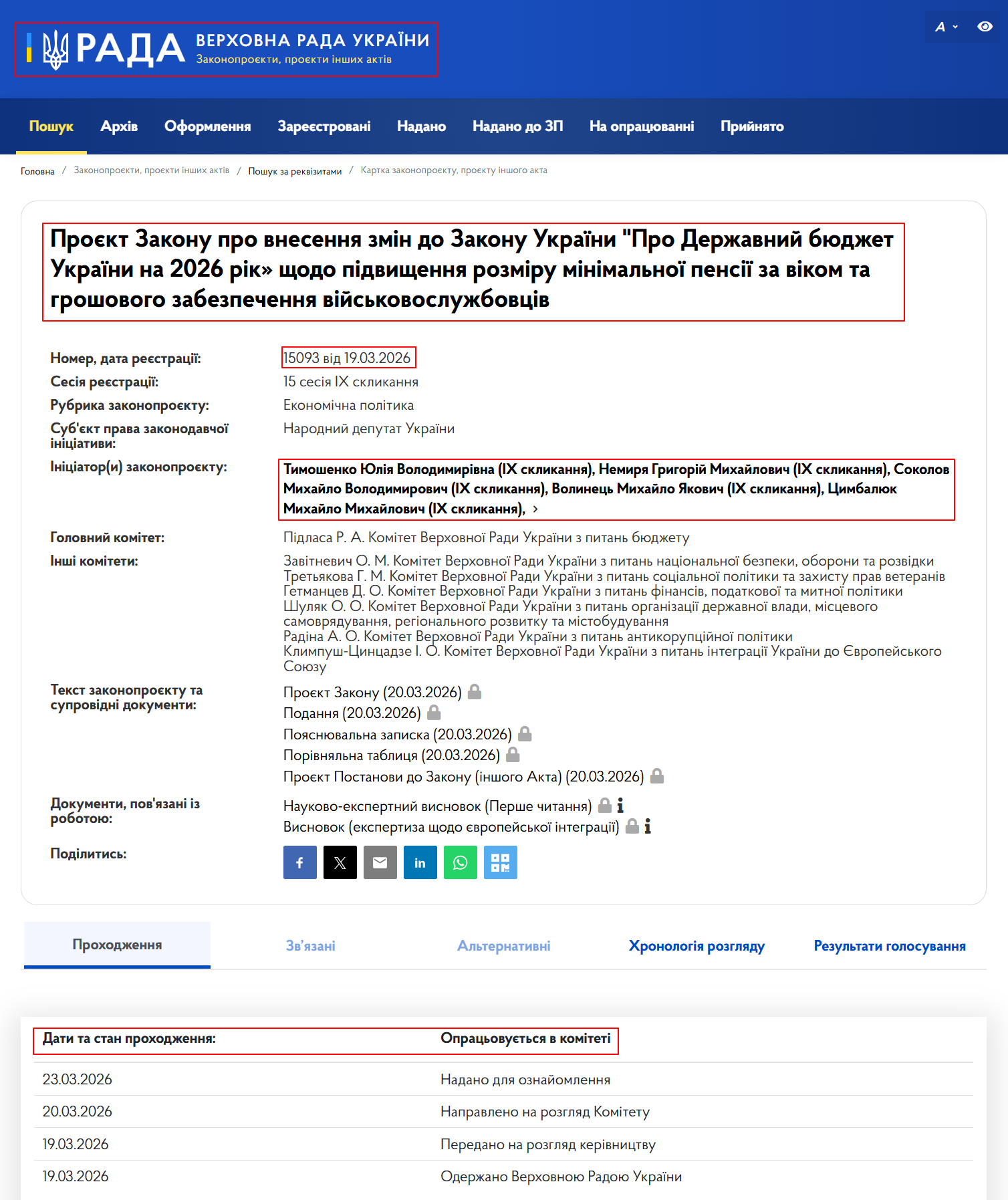Share the bill on Facebook
The image size is (1008, 1200).
[299, 862]
